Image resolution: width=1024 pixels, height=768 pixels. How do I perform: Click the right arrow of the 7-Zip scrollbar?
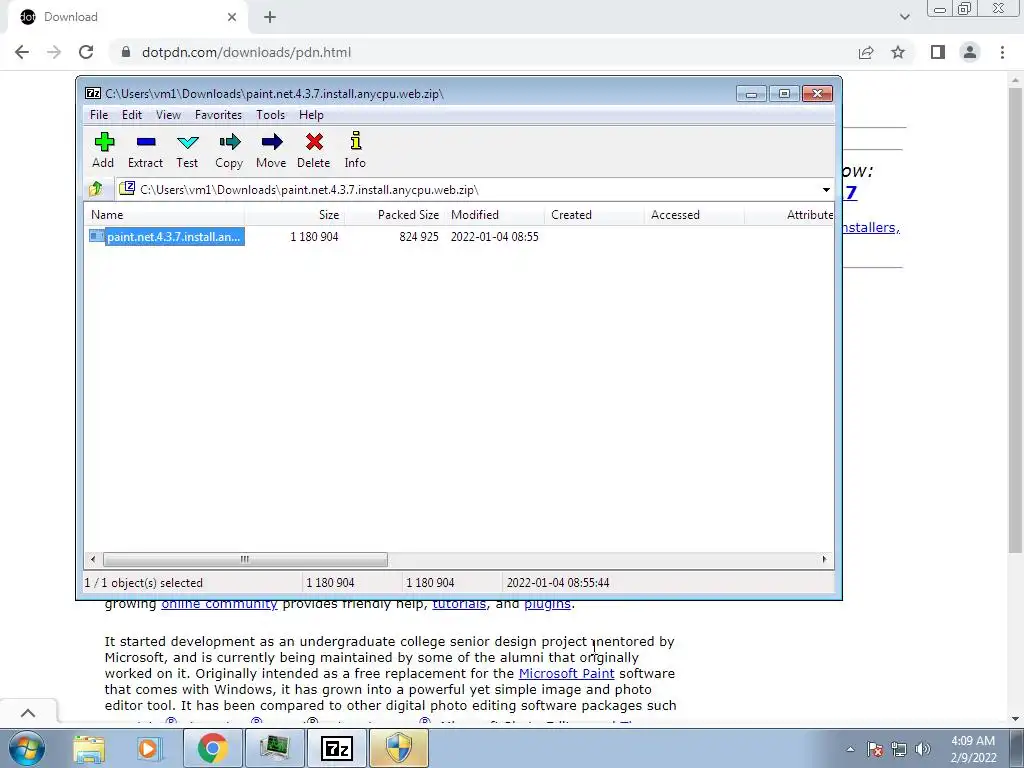click(x=824, y=559)
